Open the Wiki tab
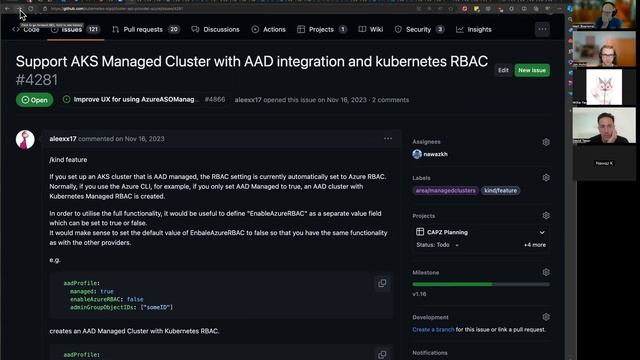The height and width of the screenshot is (360, 640). pos(371,29)
